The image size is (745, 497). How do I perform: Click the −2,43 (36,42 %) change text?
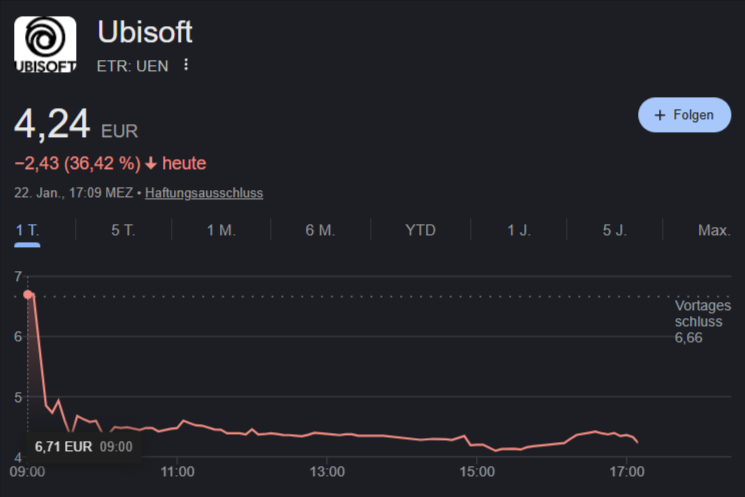click(x=77, y=163)
